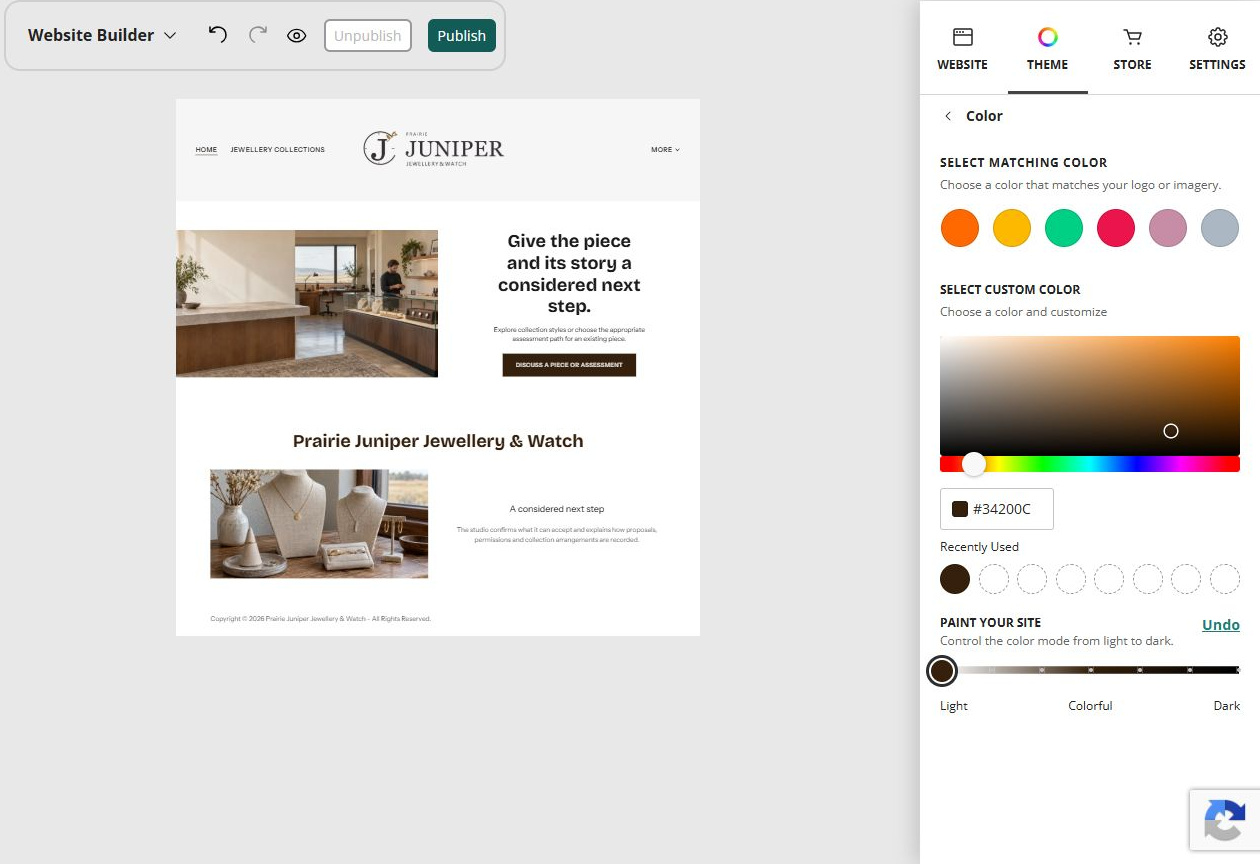Click Discuss a Piece or Assessment button

click(x=569, y=365)
